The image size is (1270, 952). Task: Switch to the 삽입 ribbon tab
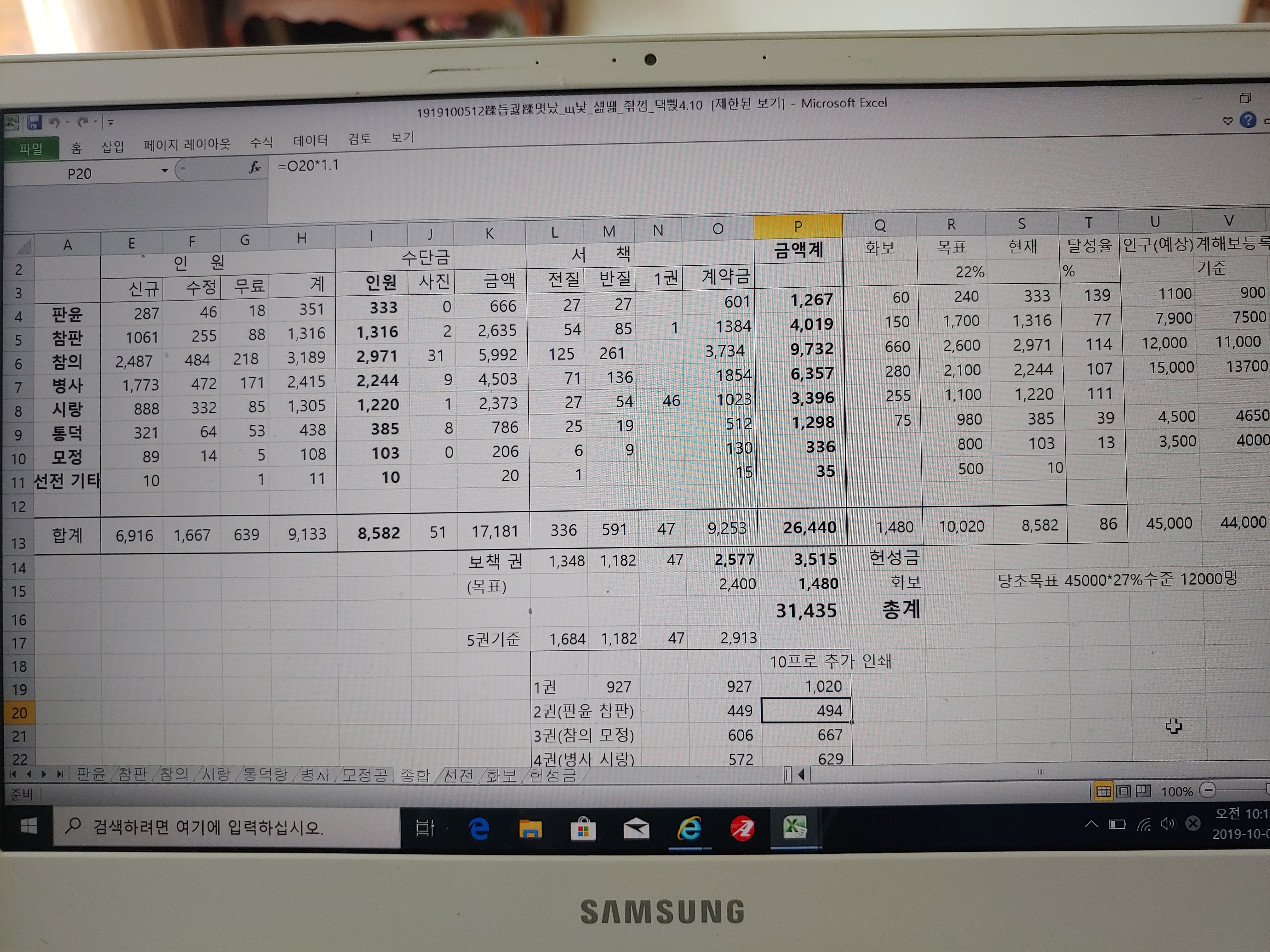[112, 146]
